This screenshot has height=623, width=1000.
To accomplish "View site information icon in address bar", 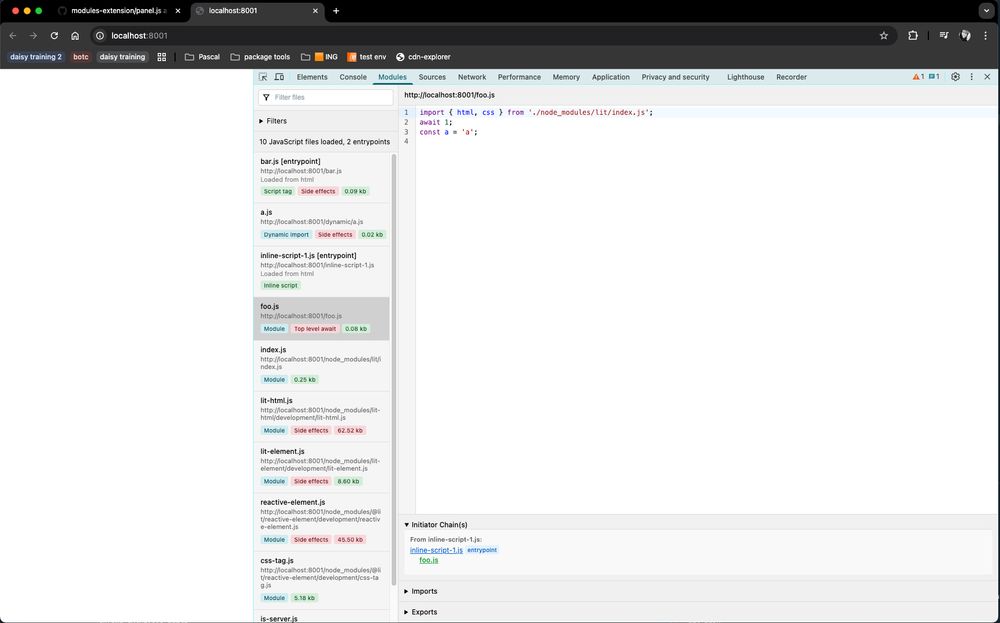I will point(99,36).
